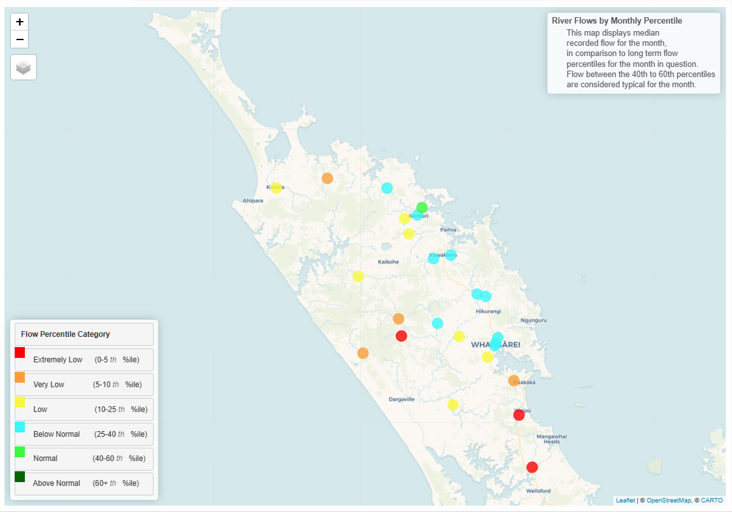Click the Above Normal (60+th %ile) legend text
Screen dimensions: 732x512
86,483
